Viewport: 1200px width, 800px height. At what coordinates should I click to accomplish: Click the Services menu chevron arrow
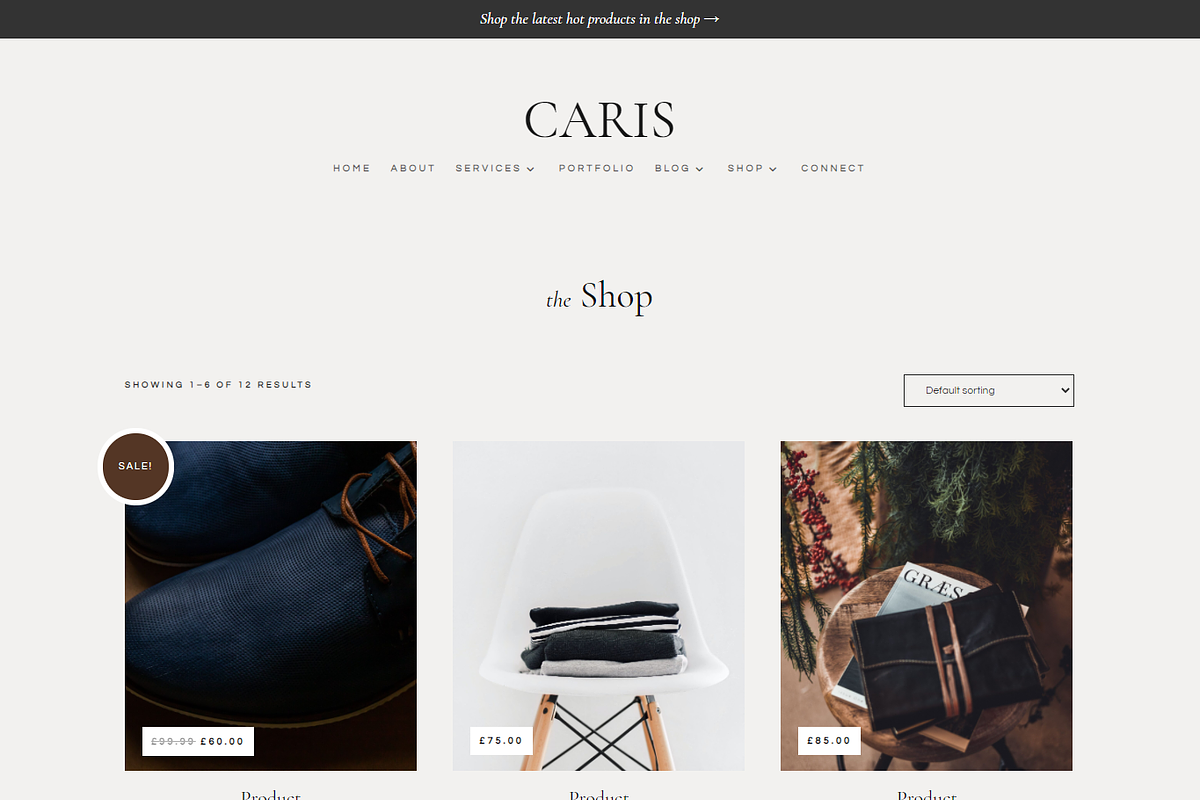click(531, 169)
